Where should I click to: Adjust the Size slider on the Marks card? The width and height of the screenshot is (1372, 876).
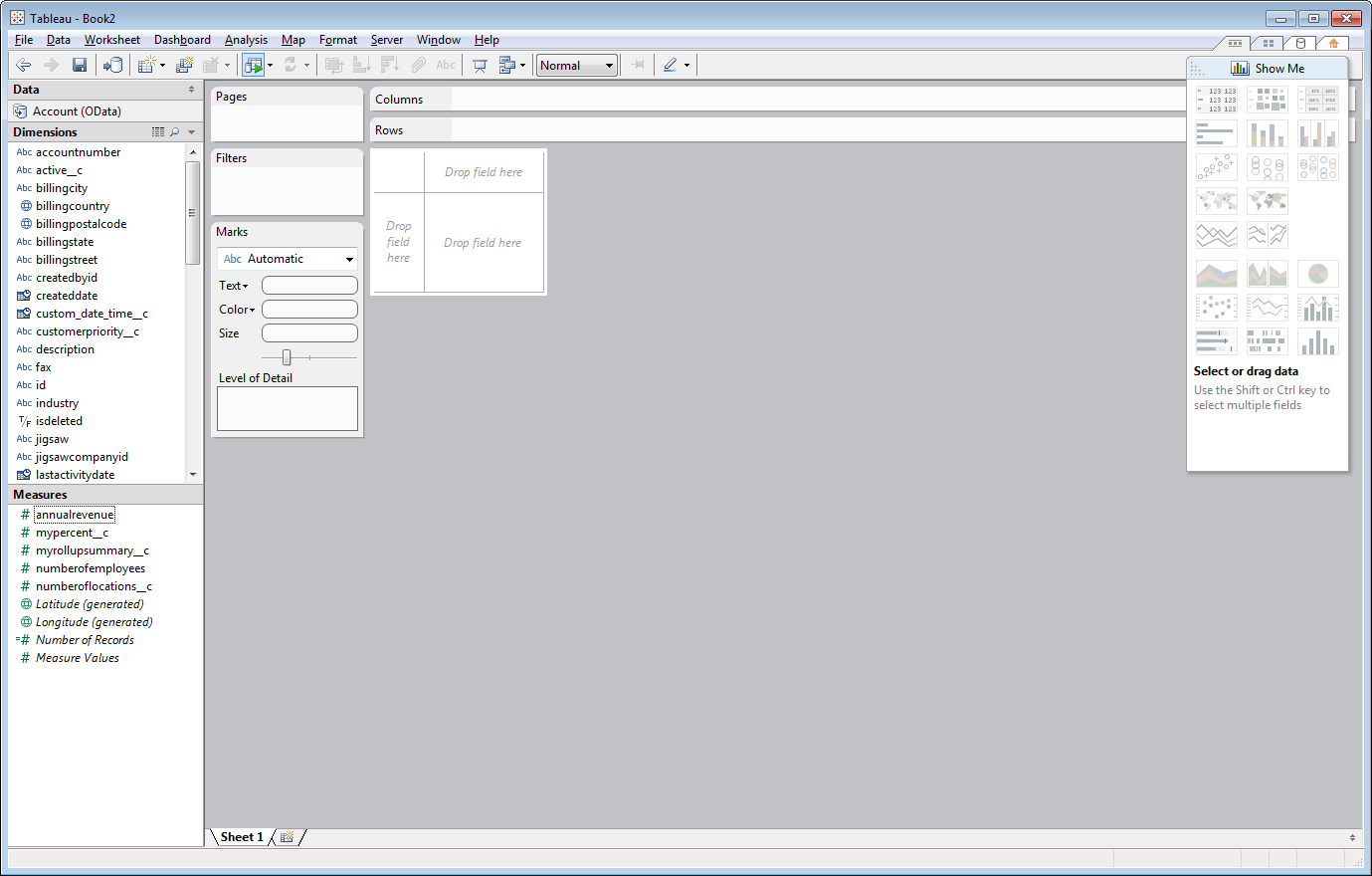[x=287, y=356]
